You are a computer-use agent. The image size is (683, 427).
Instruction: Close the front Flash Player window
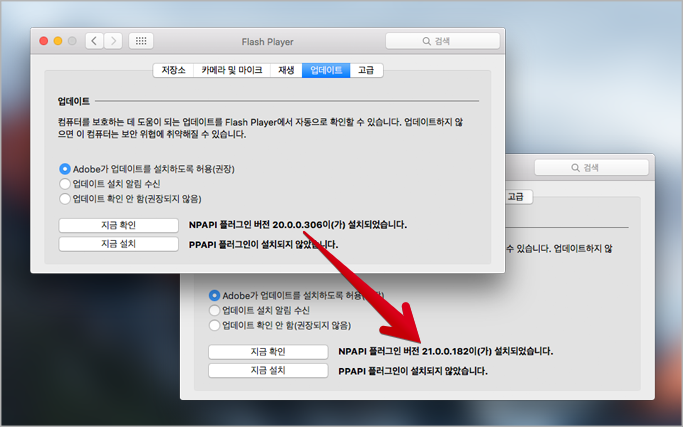(x=44, y=41)
